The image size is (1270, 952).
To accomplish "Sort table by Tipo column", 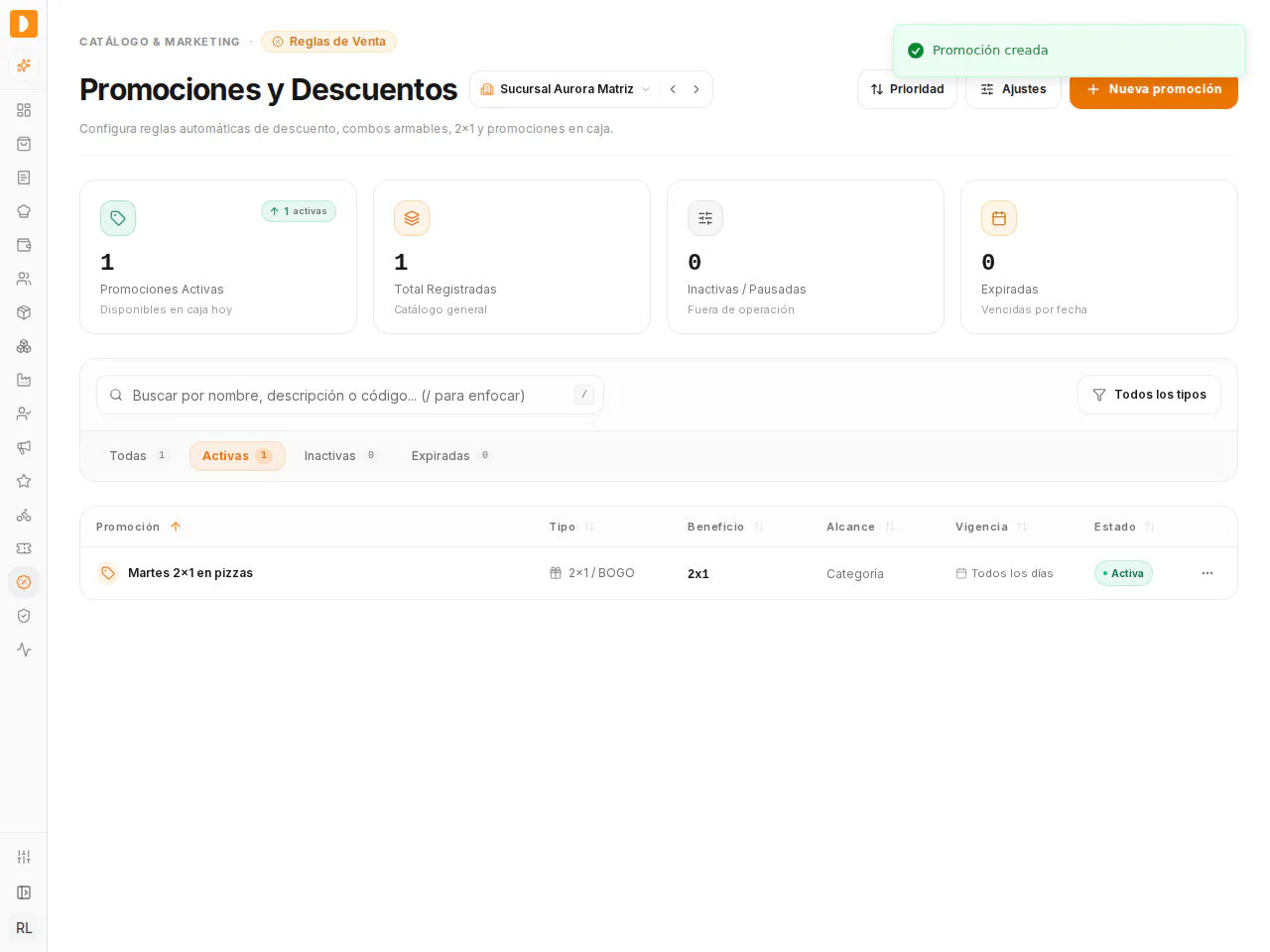I will tap(571, 527).
